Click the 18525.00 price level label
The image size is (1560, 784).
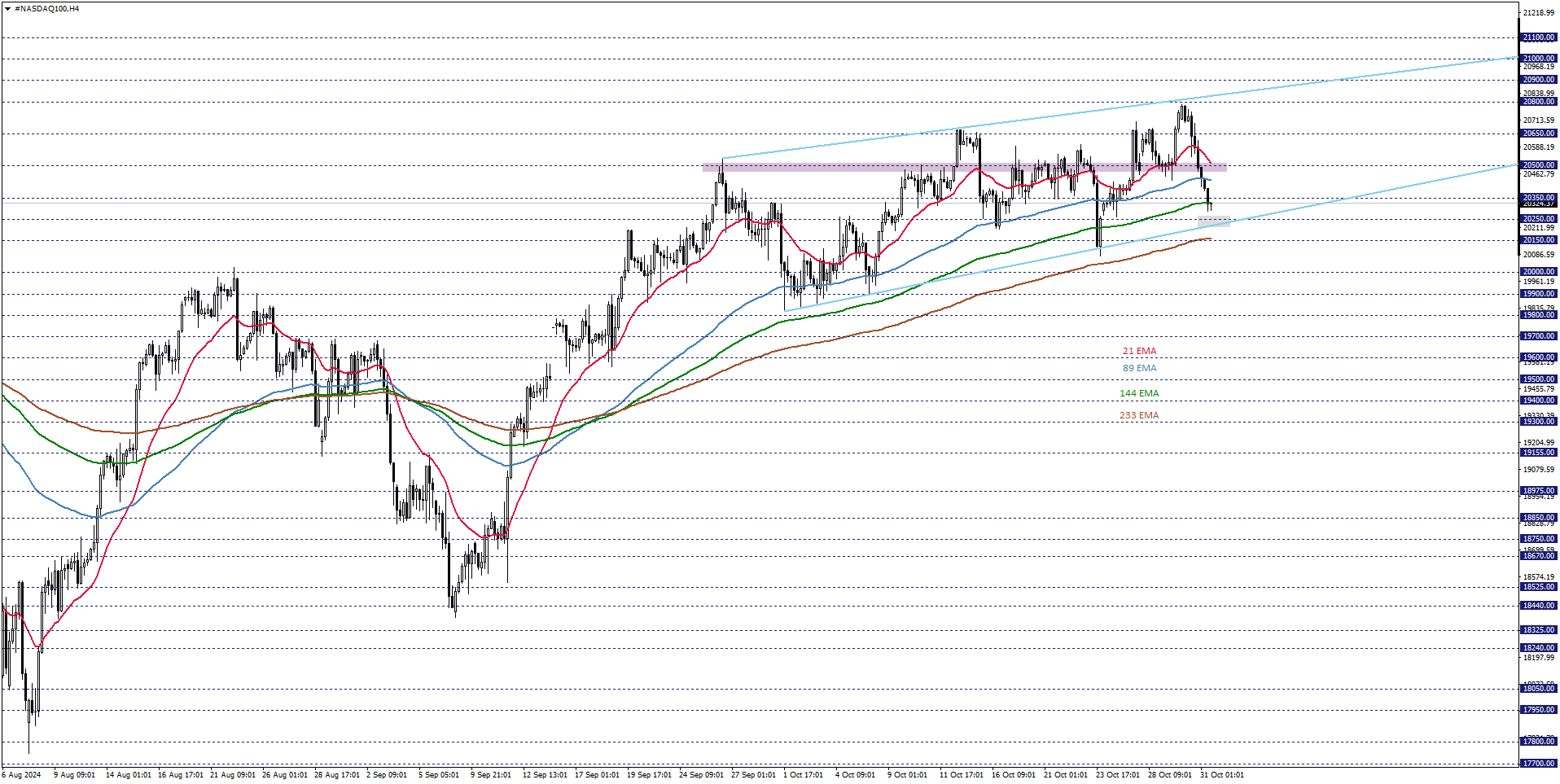(x=1539, y=587)
